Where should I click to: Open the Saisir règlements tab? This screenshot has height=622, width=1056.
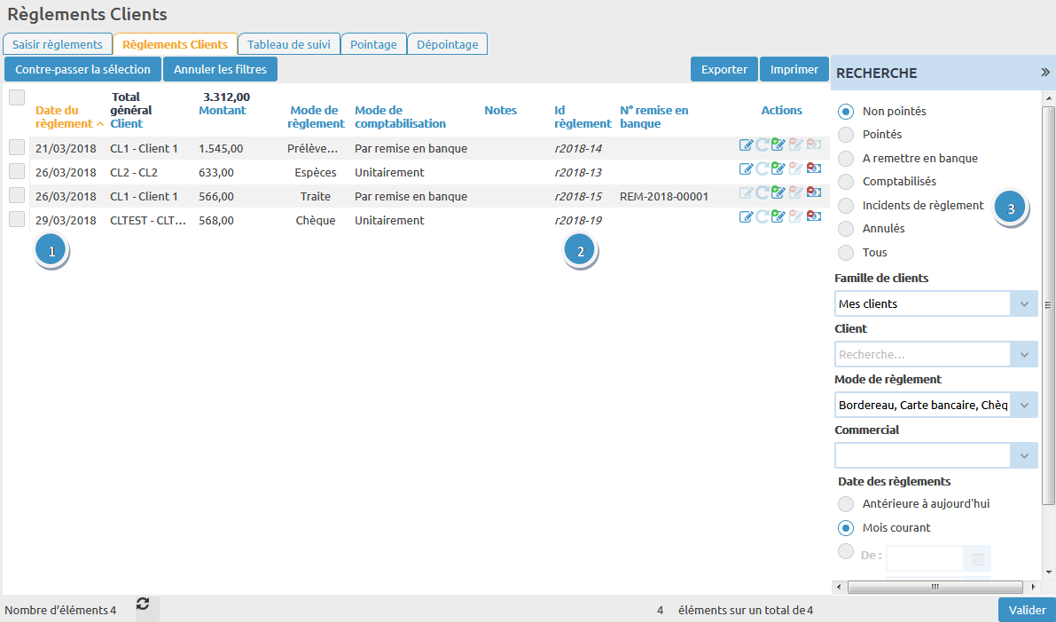tap(57, 44)
